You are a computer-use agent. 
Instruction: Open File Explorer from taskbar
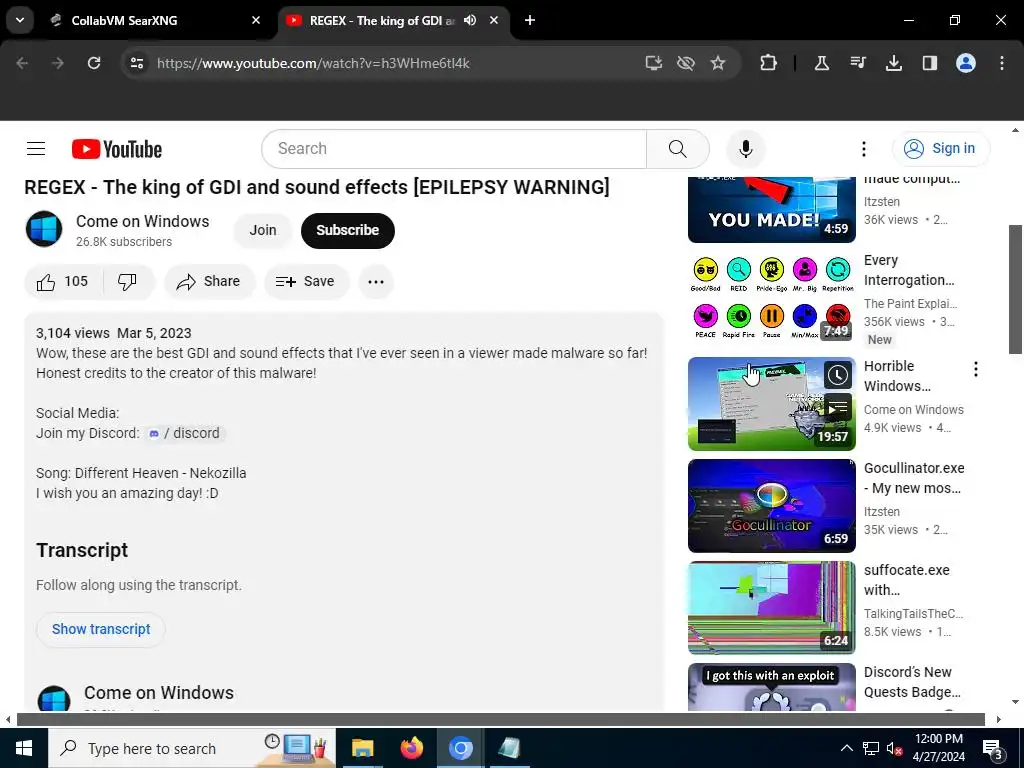[x=362, y=748]
